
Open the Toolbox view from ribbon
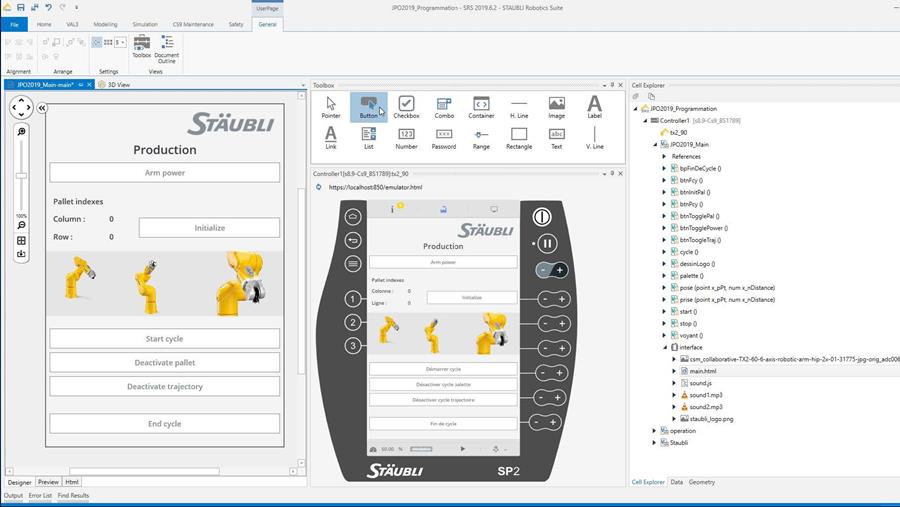[142, 46]
